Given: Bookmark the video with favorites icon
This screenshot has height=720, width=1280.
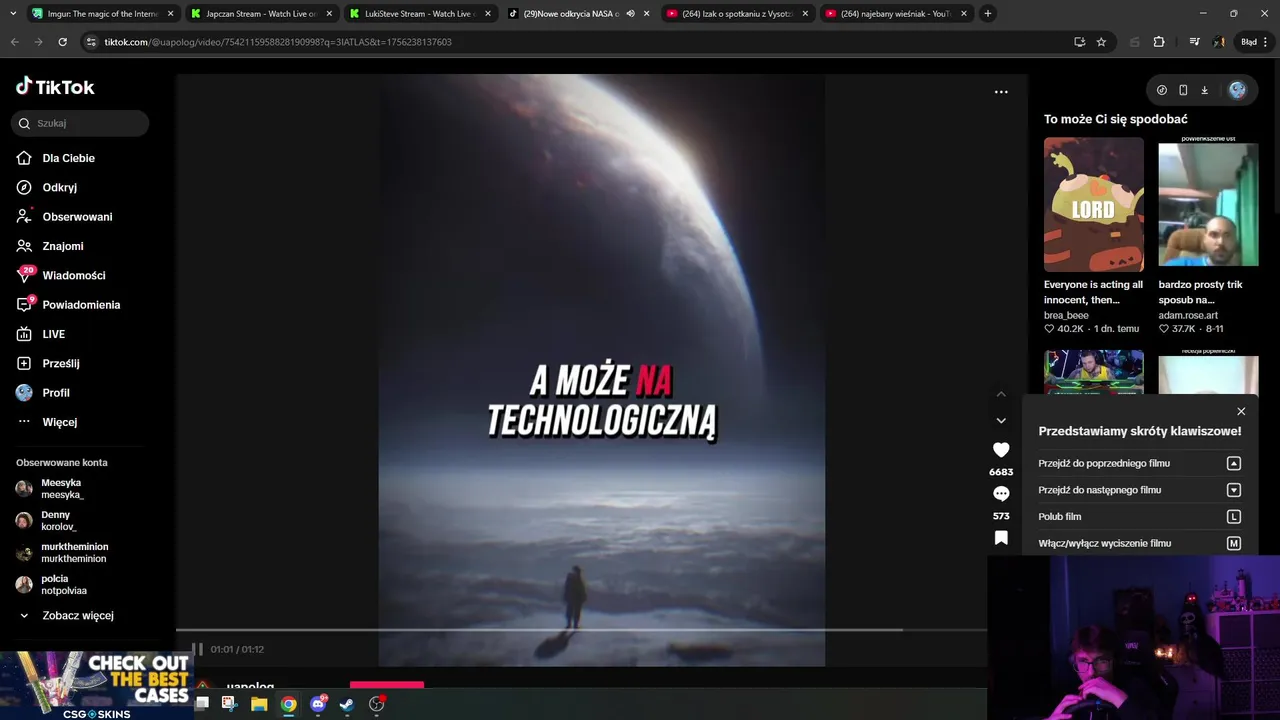Looking at the screenshot, I should click(x=1001, y=538).
